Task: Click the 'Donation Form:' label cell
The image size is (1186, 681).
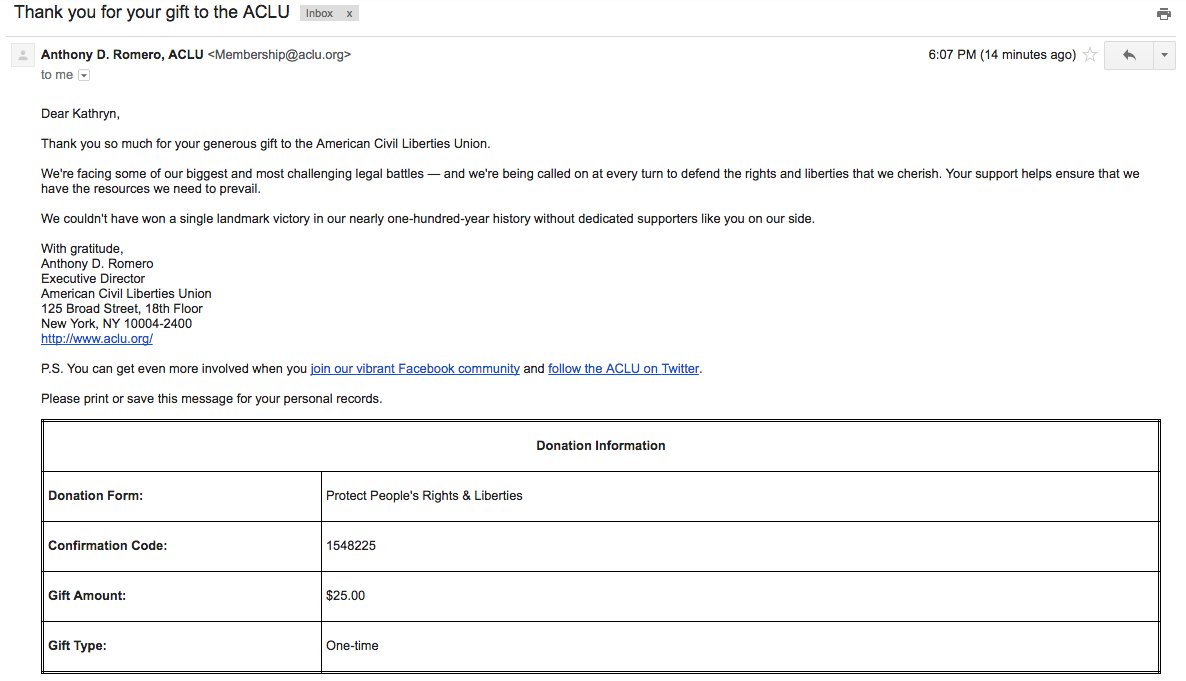Action: click(182, 496)
